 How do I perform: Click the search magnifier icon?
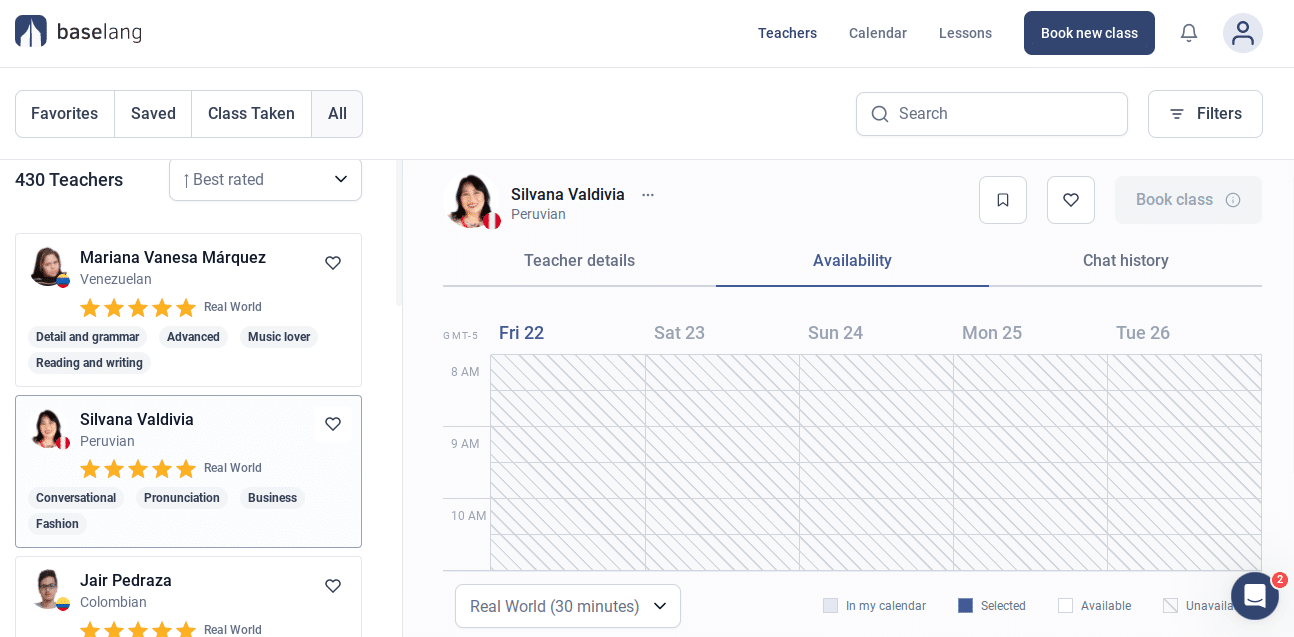(880, 114)
